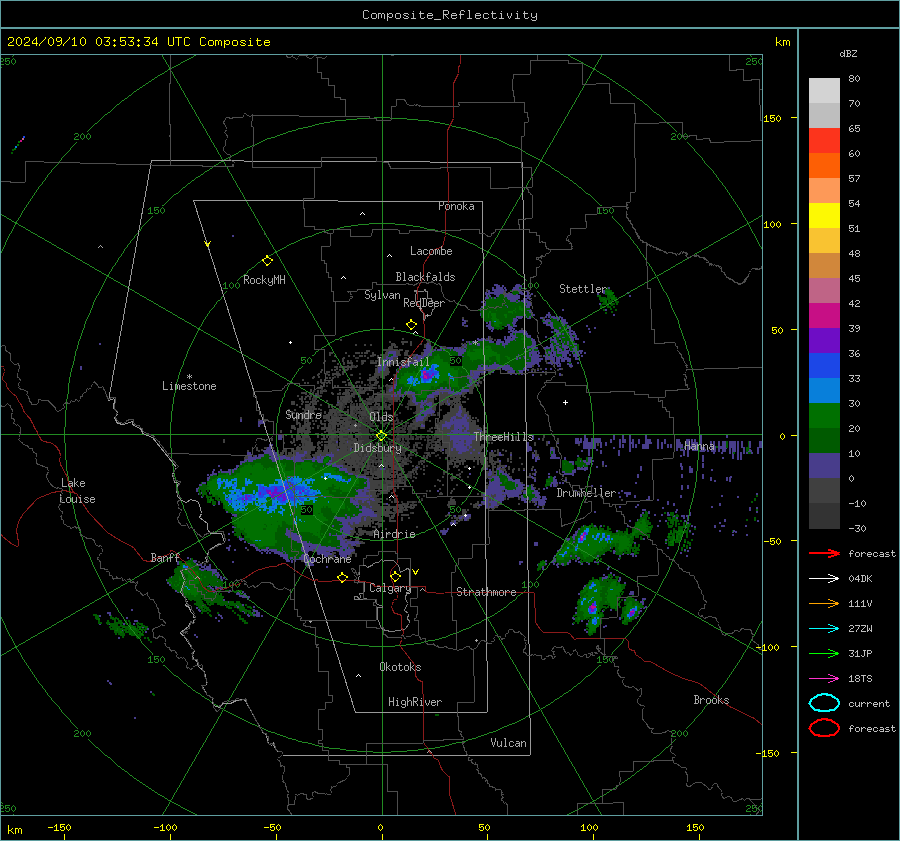Click the yellow diamond marker above Calgary
This screenshot has width=900, height=841.
pyautogui.click(x=395, y=576)
